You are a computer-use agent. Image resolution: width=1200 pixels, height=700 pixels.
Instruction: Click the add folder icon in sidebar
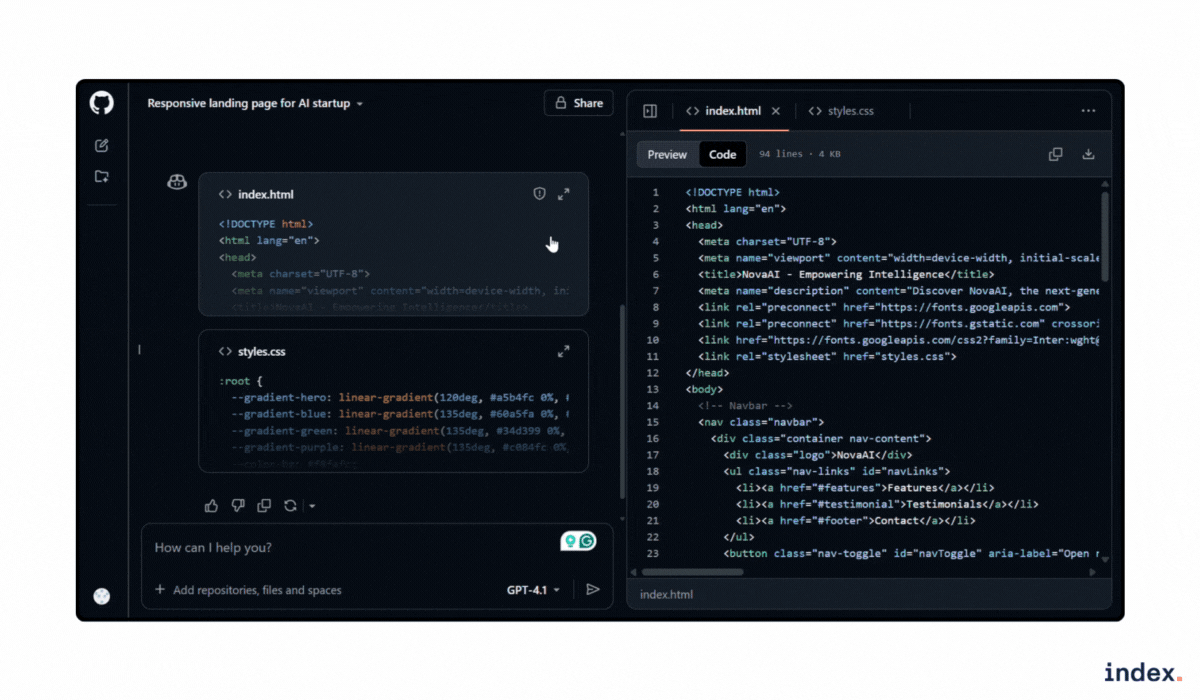101,177
